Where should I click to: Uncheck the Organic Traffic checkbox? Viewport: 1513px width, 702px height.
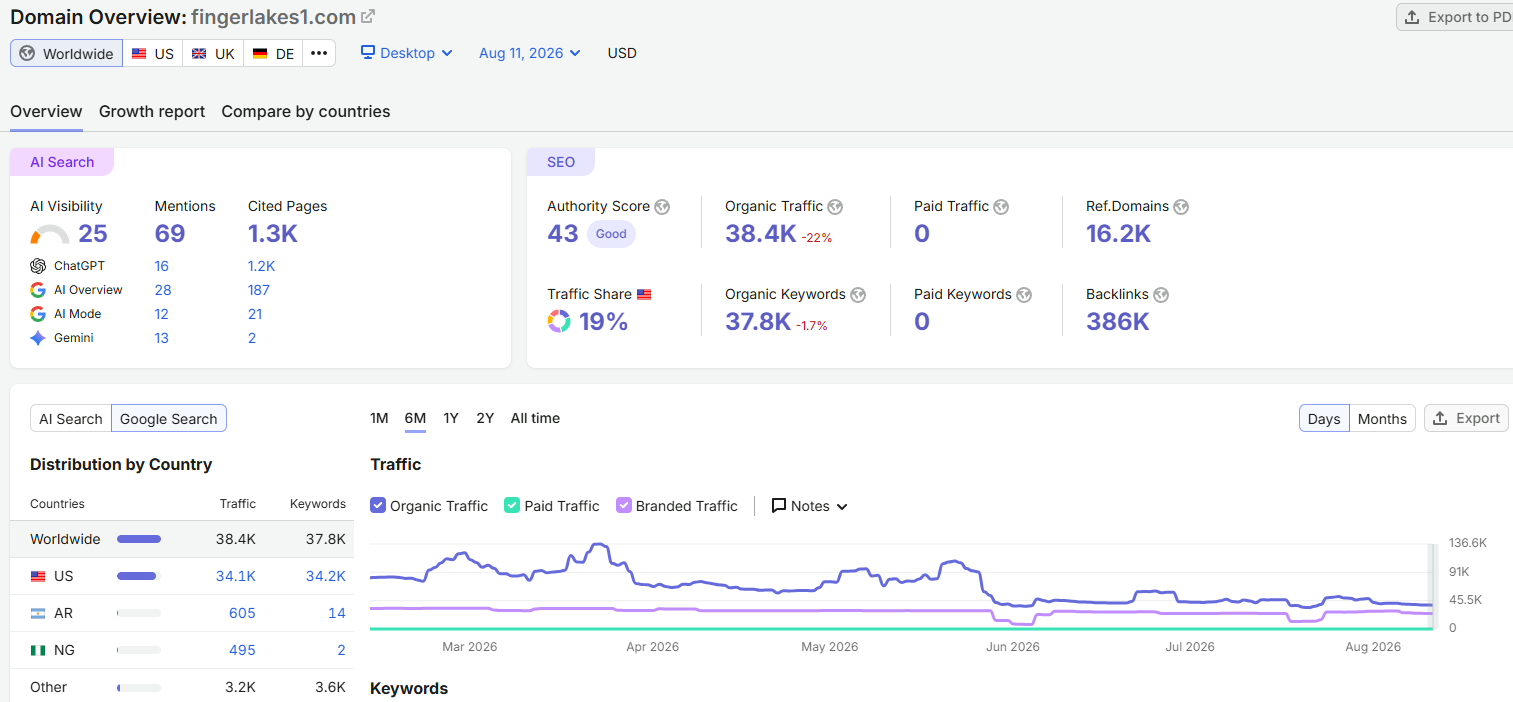click(378, 505)
